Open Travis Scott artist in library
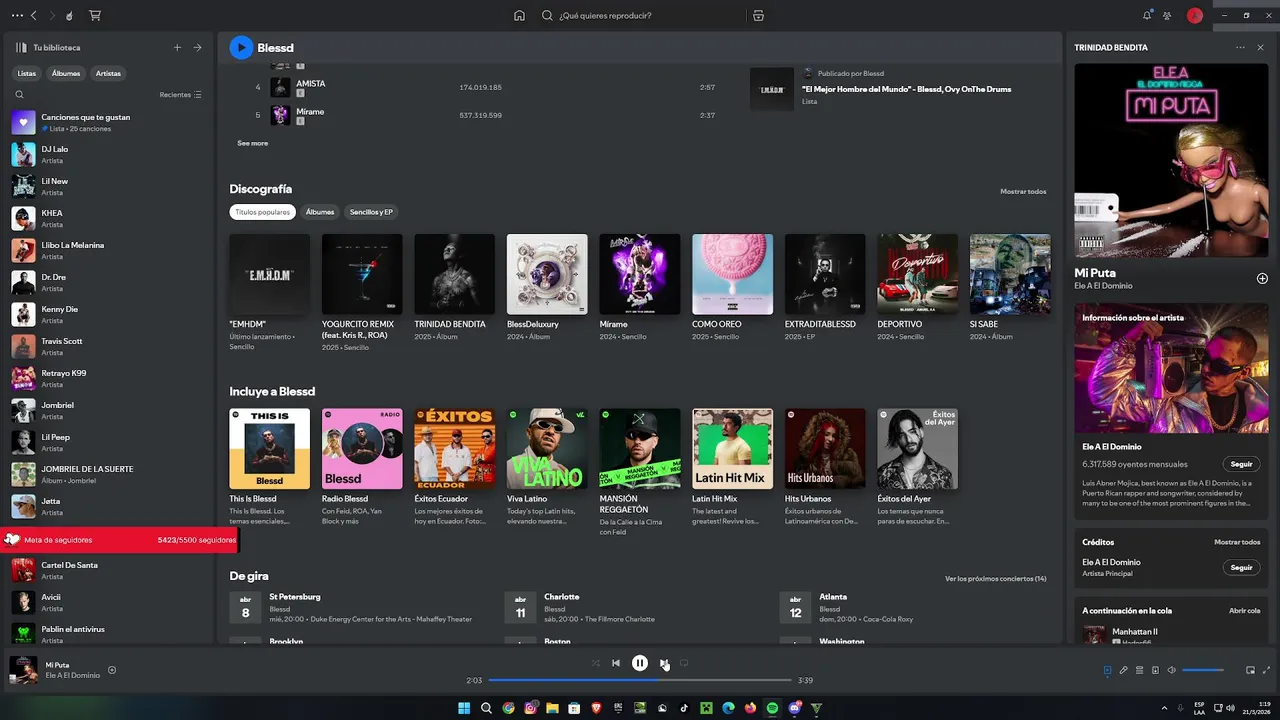The image size is (1280, 720). click(x=108, y=346)
